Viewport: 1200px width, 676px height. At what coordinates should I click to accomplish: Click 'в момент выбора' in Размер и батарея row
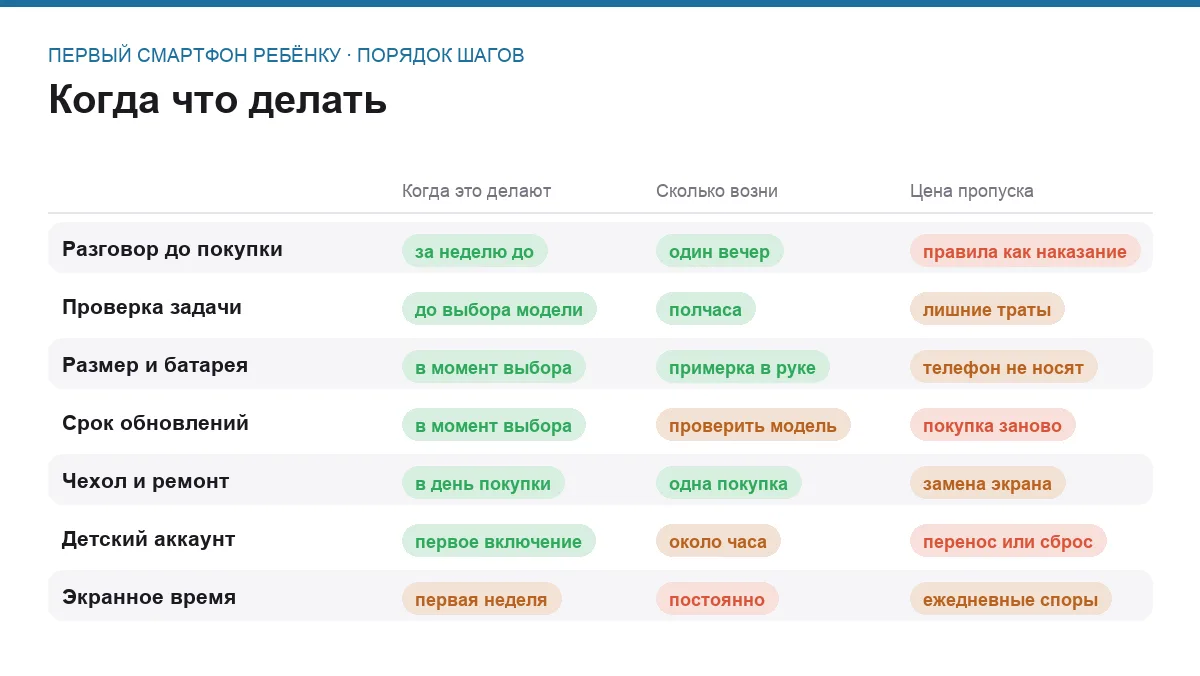pyautogui.click(x=494, y=367)
